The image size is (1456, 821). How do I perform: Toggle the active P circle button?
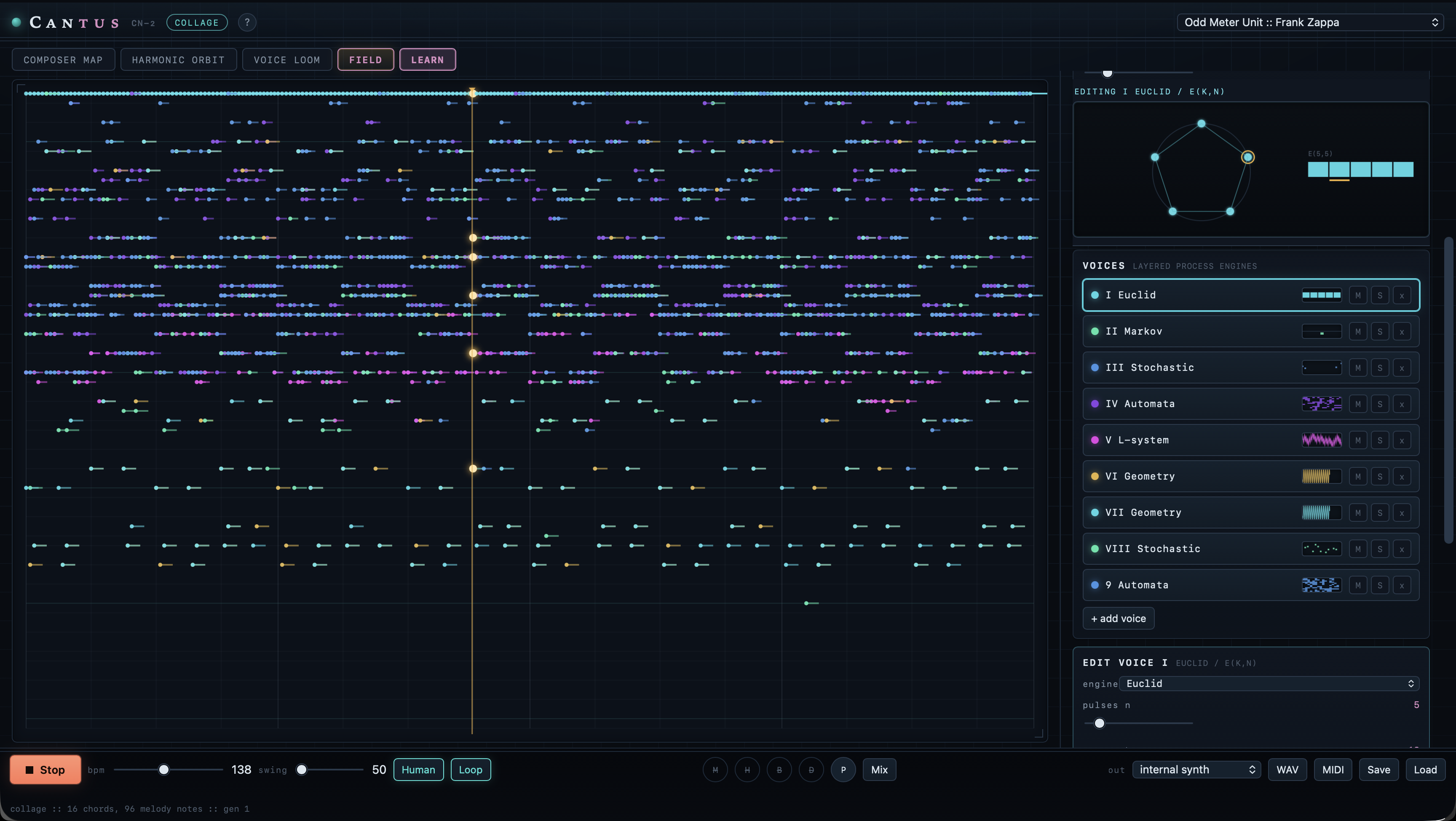[843, 770]
